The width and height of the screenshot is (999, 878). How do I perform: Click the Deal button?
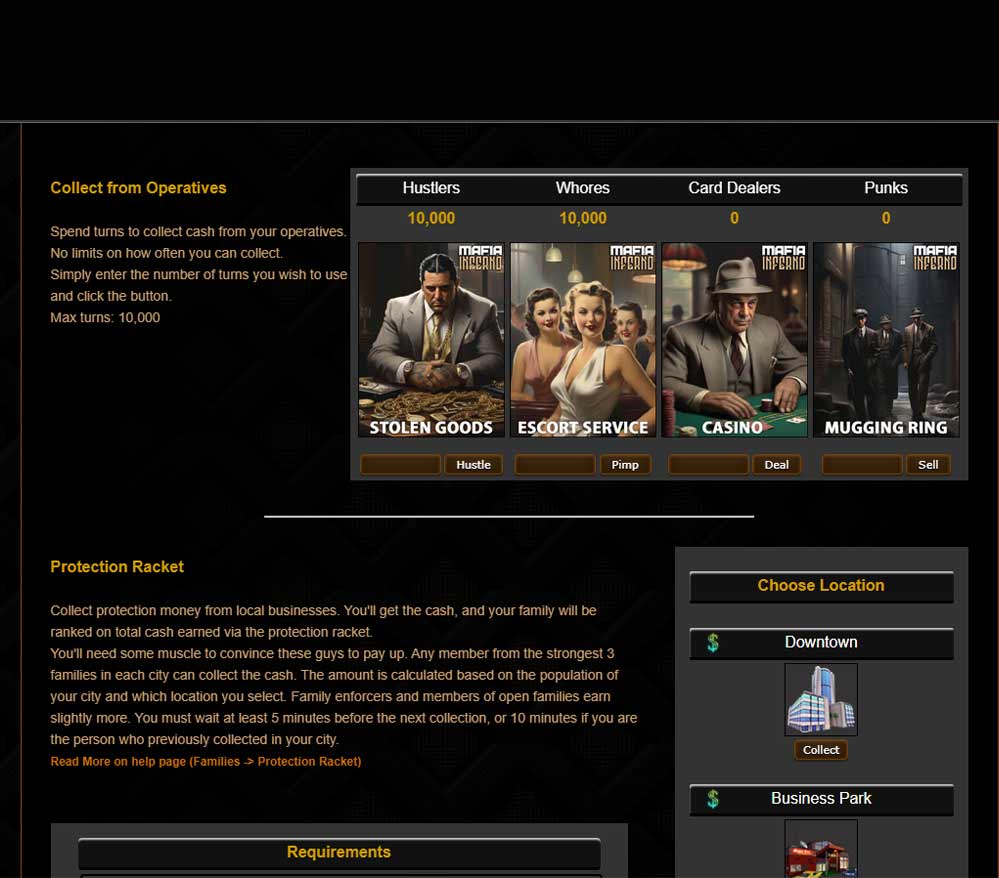click(777, 464)
